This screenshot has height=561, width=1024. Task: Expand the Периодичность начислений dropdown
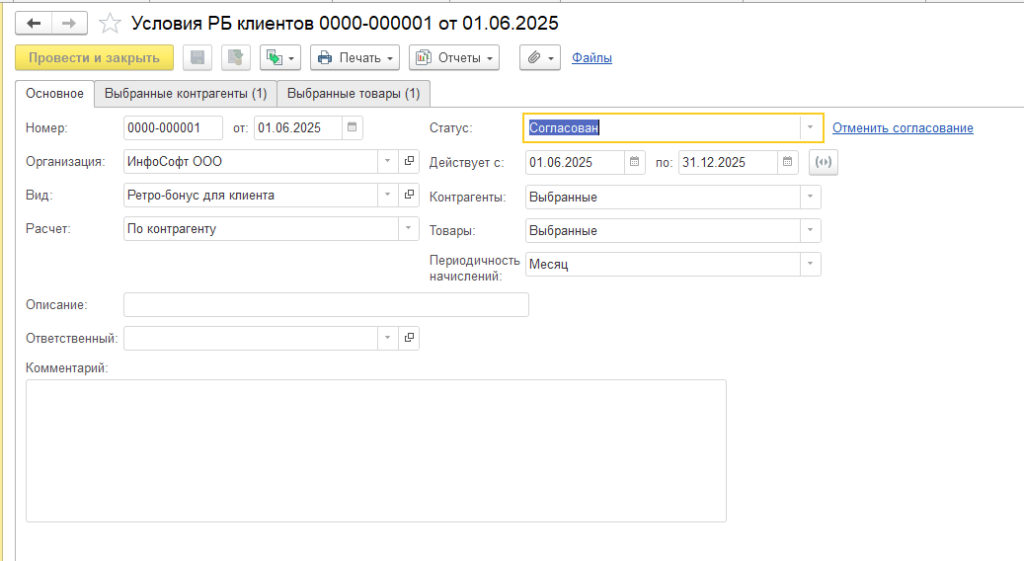(x=809, y=264)
